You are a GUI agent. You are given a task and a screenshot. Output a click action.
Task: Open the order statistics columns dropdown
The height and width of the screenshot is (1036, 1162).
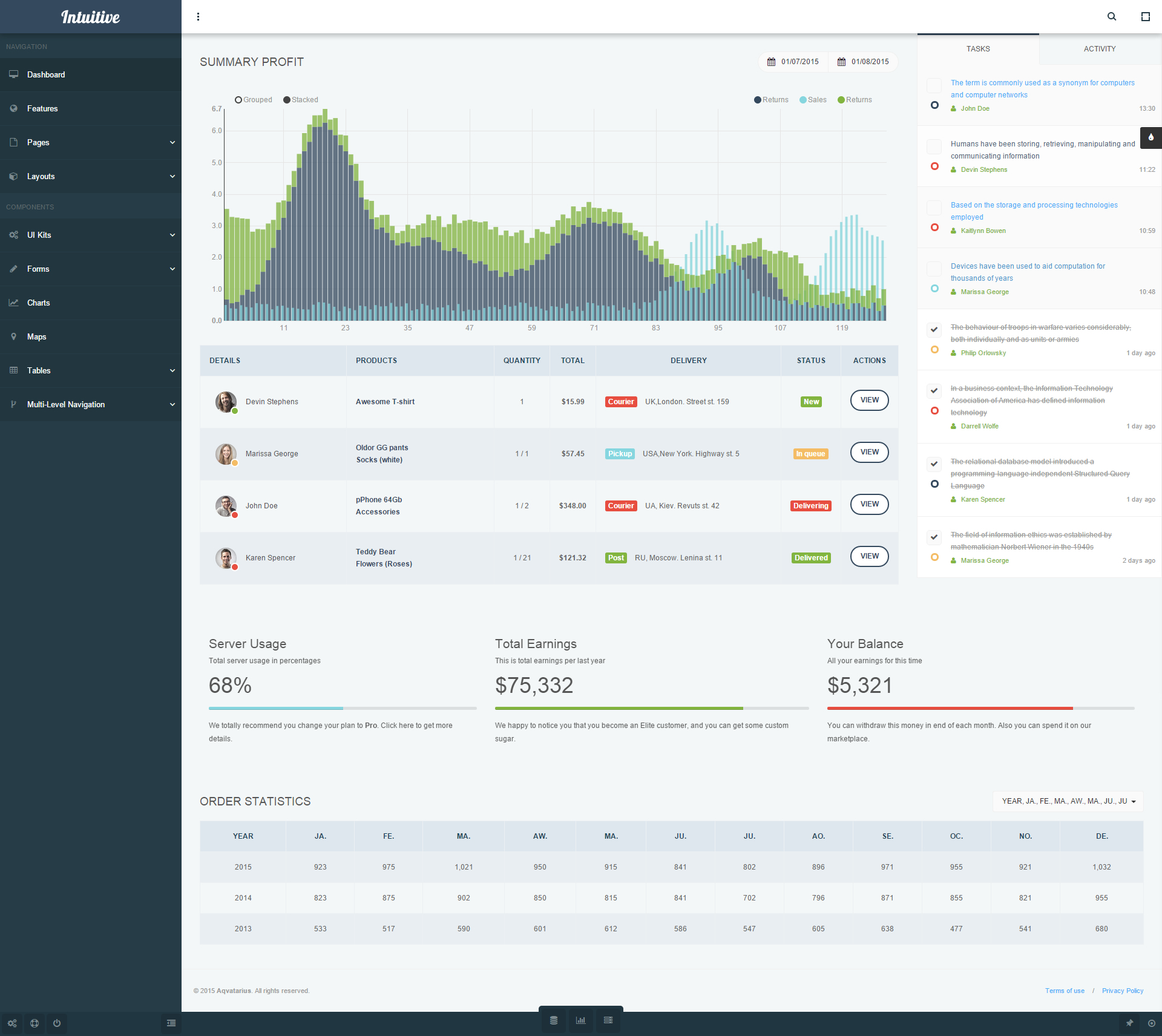(1068, 801)
